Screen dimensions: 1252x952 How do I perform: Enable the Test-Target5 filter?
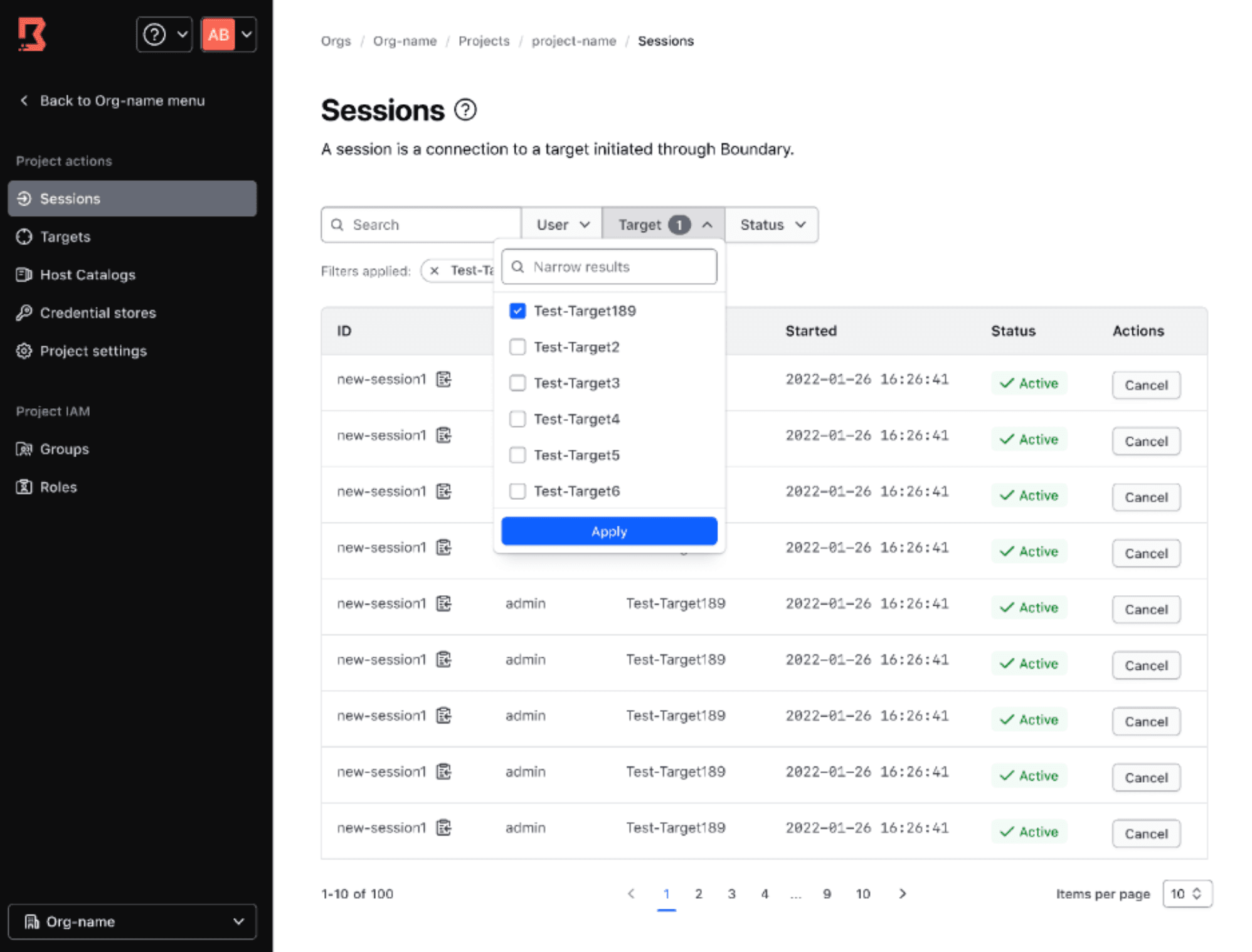tap(517, 455)
